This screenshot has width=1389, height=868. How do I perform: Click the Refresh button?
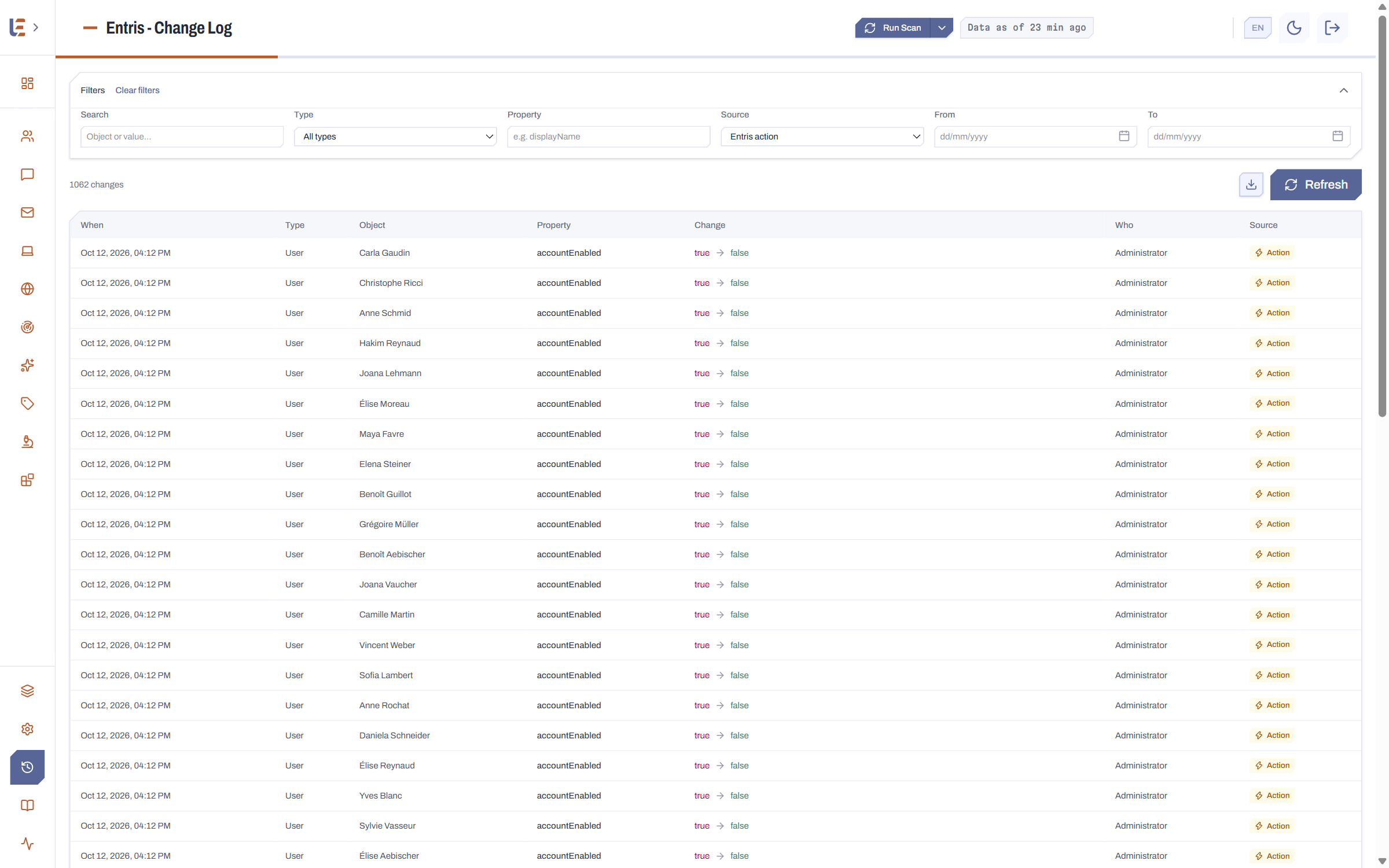(1315, 185)
